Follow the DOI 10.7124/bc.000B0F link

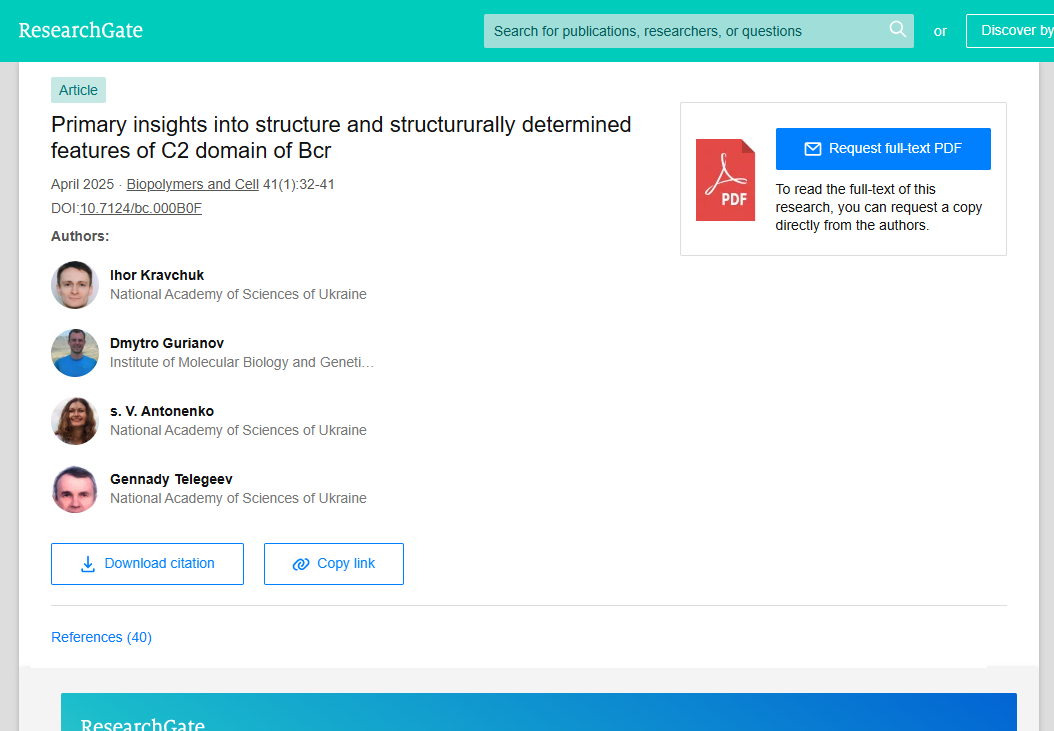pyautogui.click(x=141, y=208)
